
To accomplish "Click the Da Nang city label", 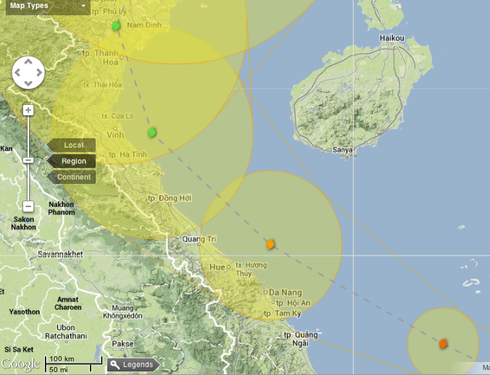I will pos(285,293).
